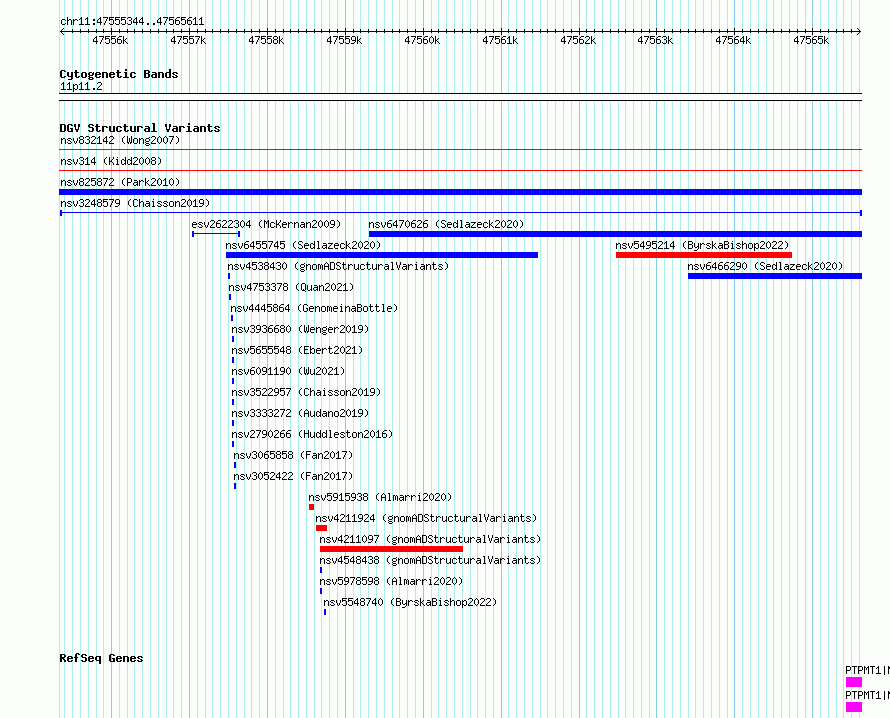Click the 47558k ruler tick label

pyautogui.click(x=266, y=40)
